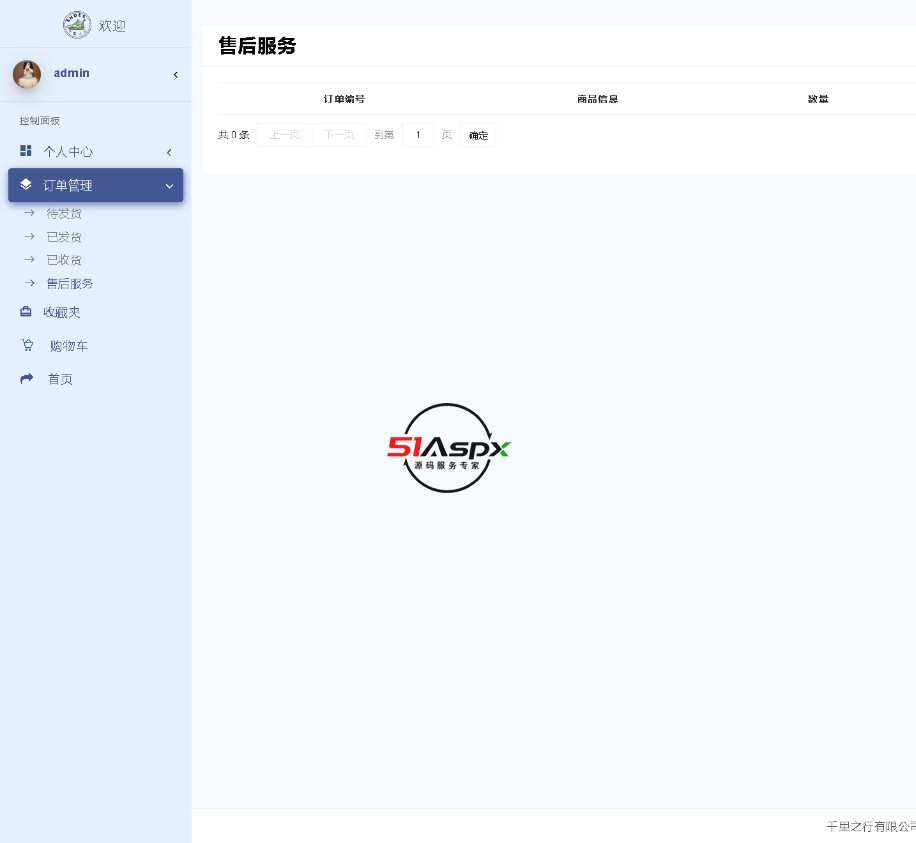The image size is (916, 843).
Task: Go to the 收藏夹 page
Action: click(x=61, y=313)
